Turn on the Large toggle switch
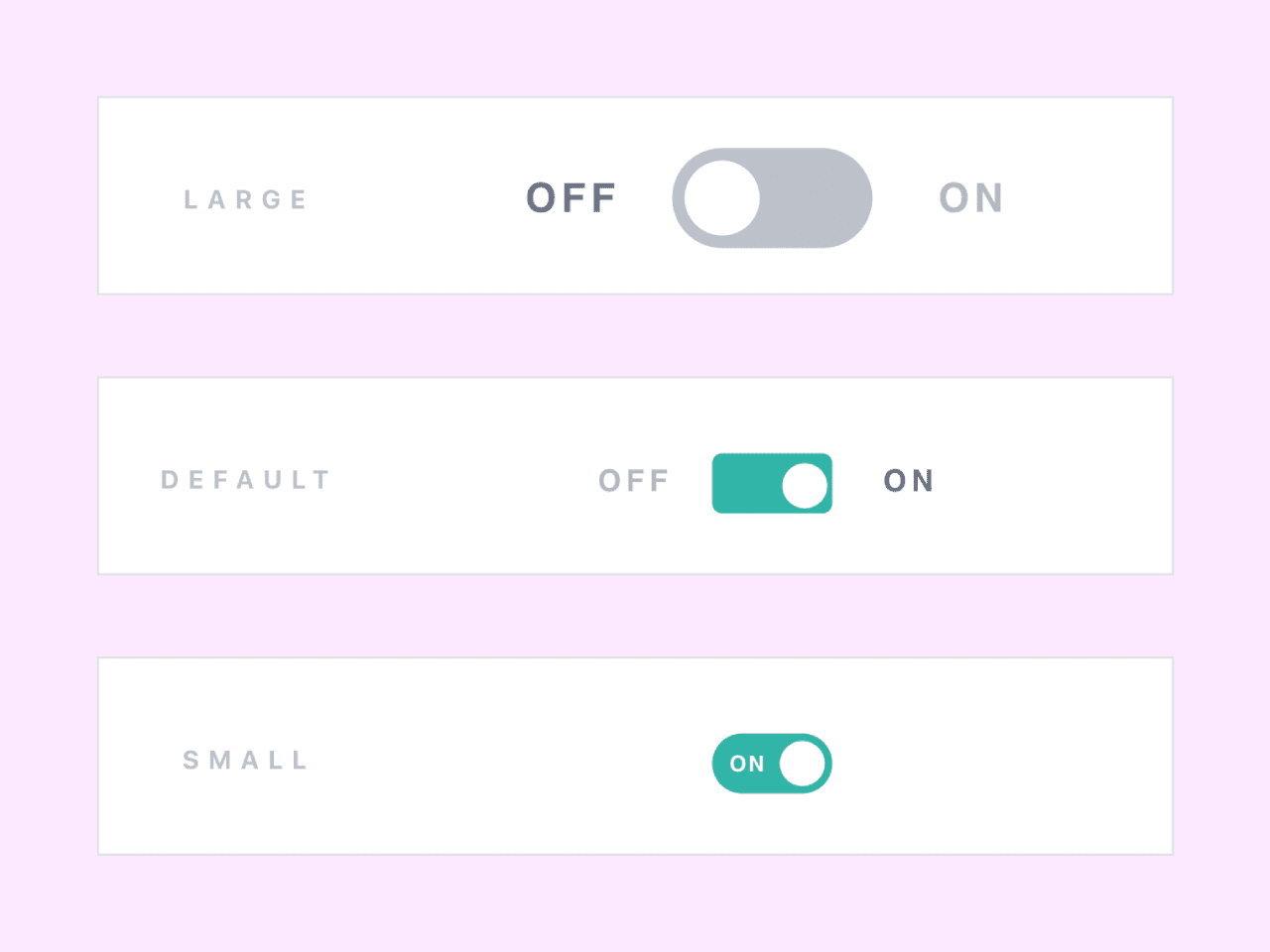1270x952 pixels. (x=772, y=197)
